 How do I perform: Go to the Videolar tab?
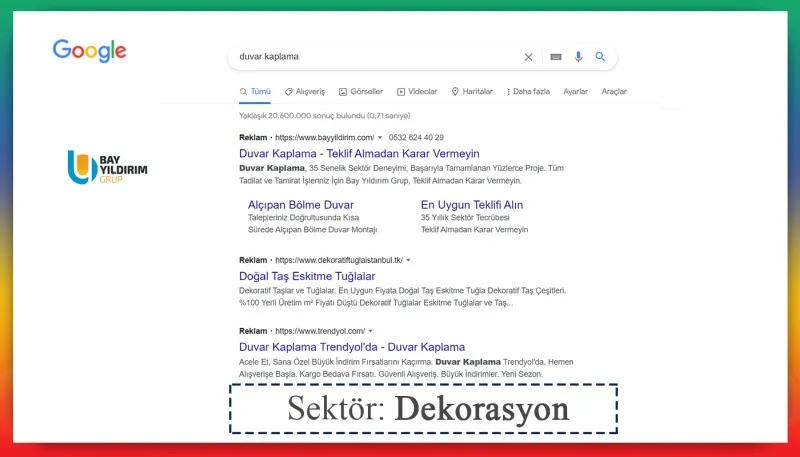(x=417, y=92)
